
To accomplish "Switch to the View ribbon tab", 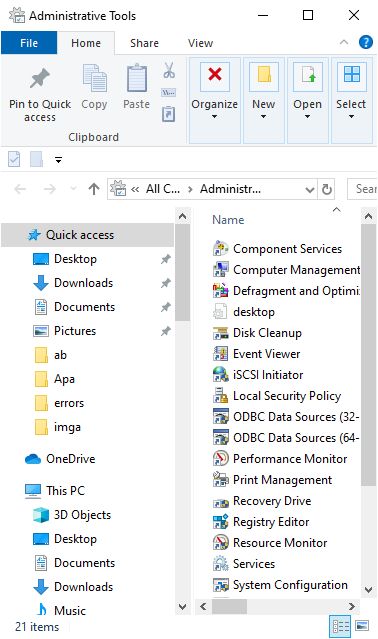I will click(200, 43).
